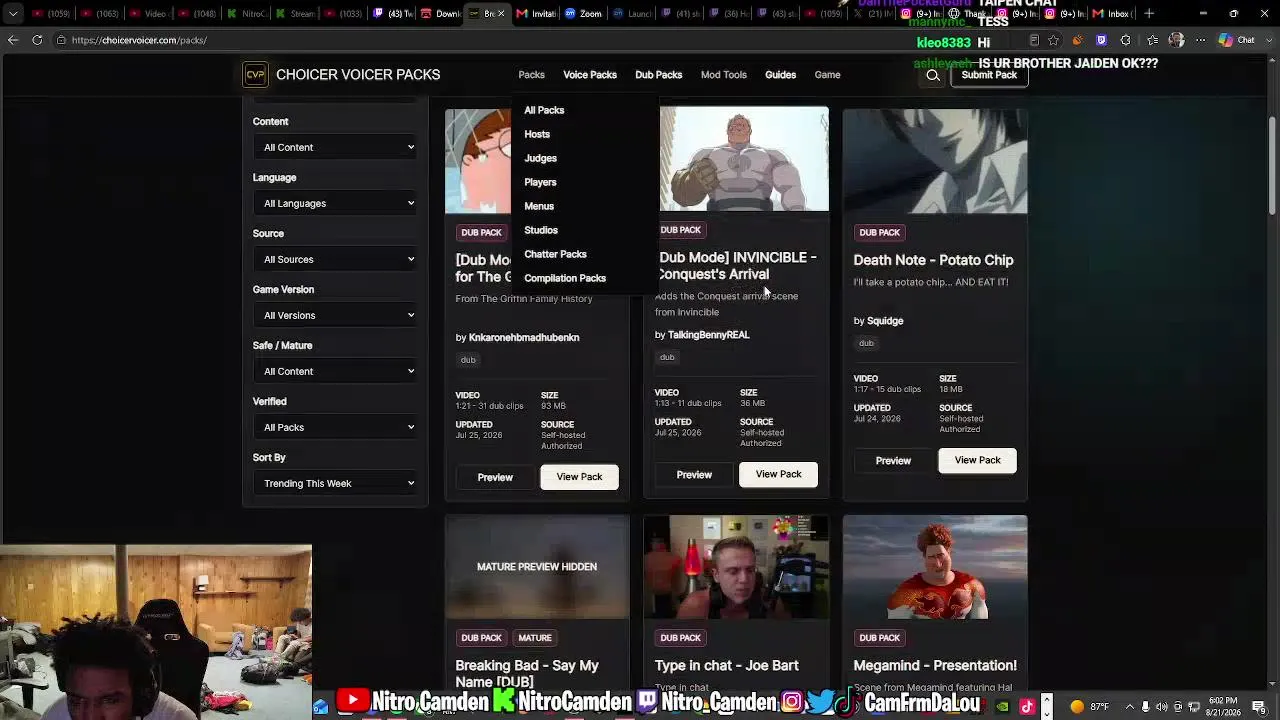Open the taskbar clock showing 6:02 PM
The width and height of the screenshot is (1280, 720).
[1223, 707]
